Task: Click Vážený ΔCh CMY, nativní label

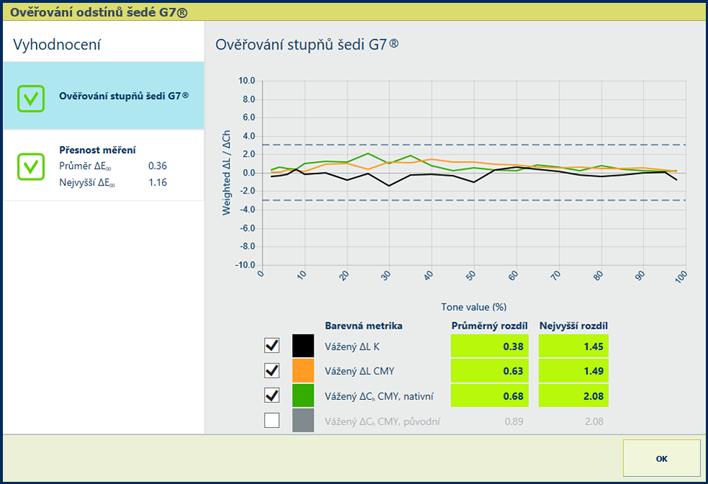Action: (x=379, y=396)
